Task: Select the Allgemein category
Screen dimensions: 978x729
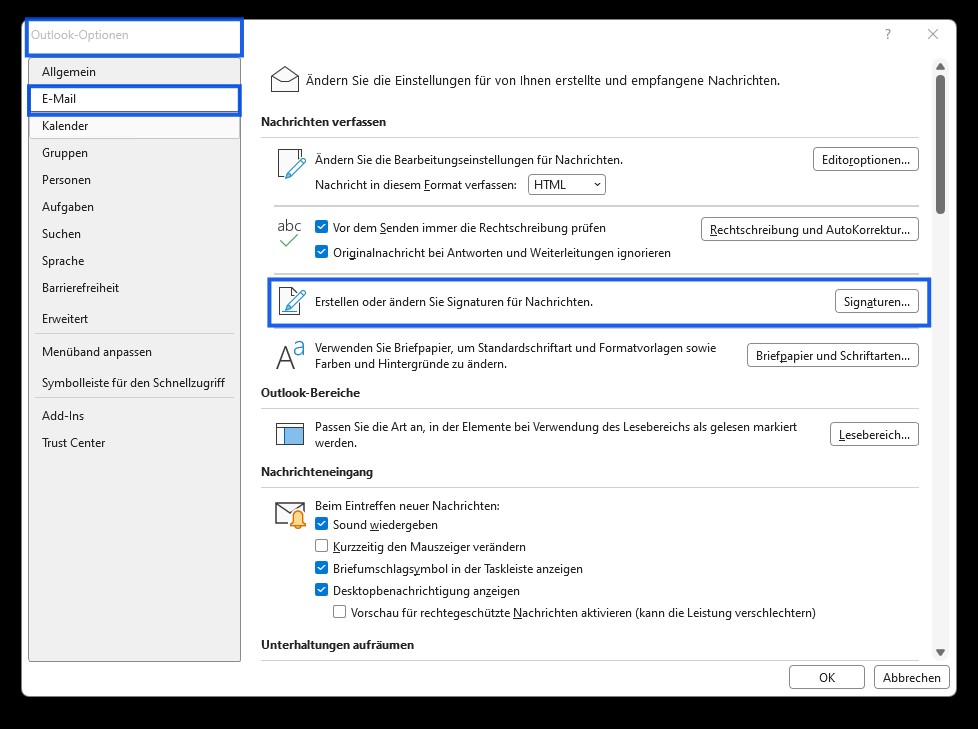Action: (134, 72)
